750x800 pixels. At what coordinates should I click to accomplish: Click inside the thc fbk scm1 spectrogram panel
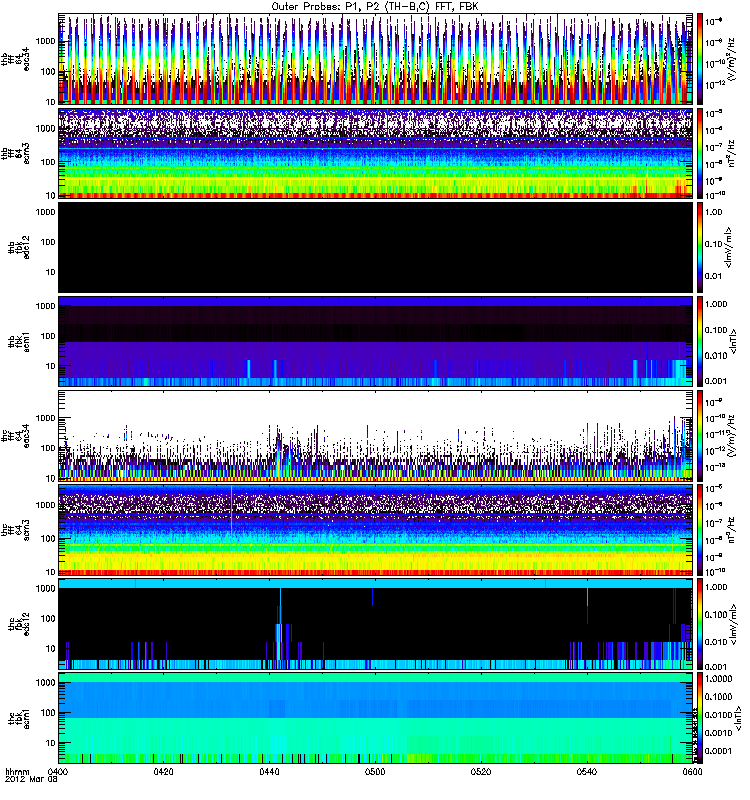point(375,718)
